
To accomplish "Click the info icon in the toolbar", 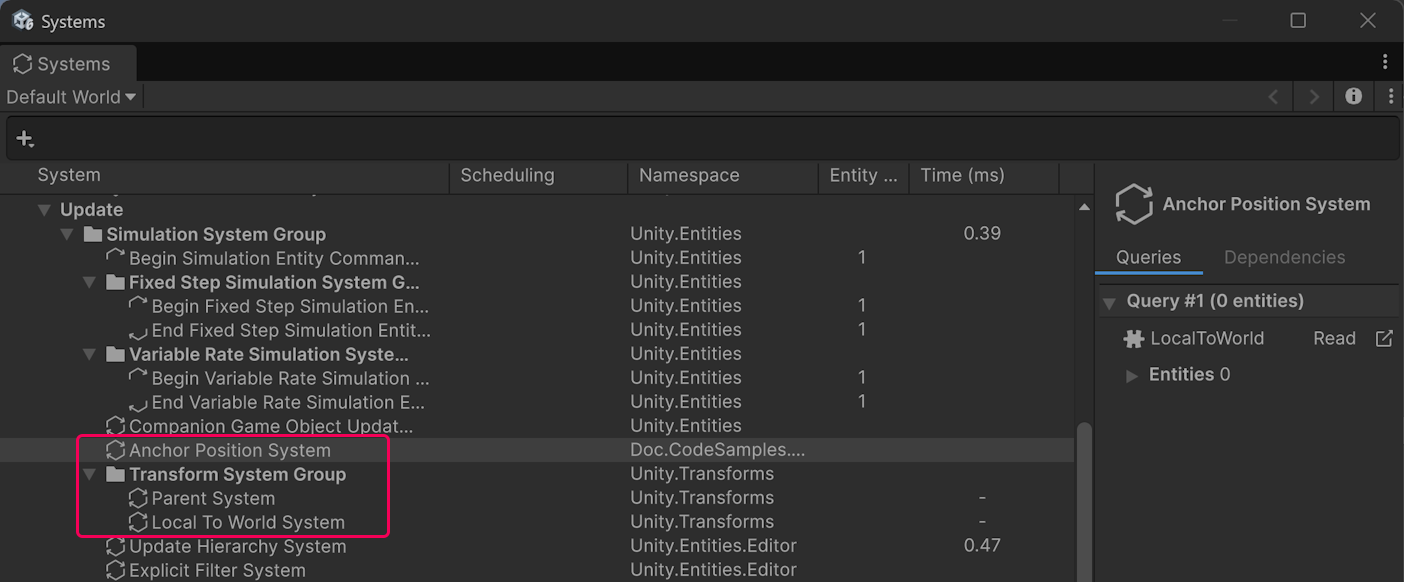I will click(1353, 96).
